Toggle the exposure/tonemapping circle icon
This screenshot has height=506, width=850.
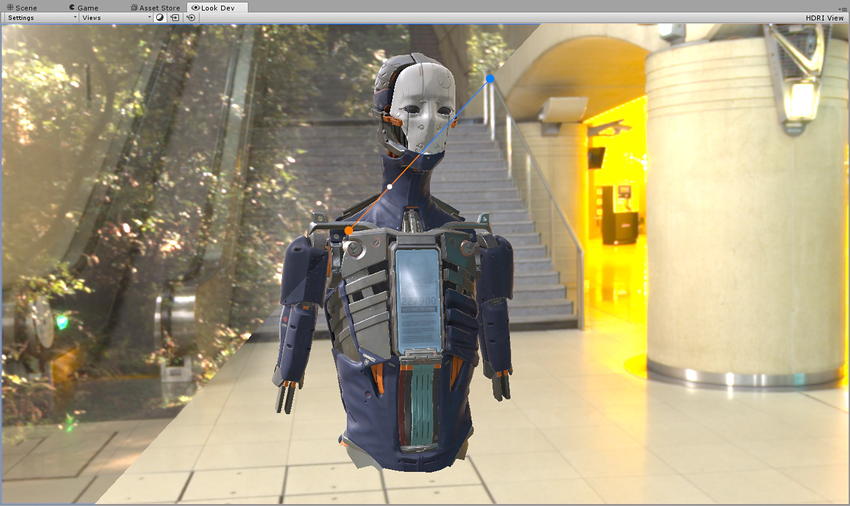(160, 18)
